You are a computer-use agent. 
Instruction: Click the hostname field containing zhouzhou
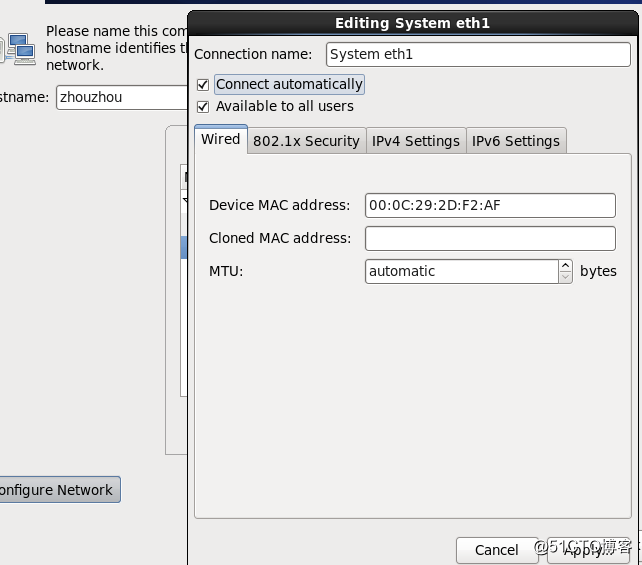point(122,97)
